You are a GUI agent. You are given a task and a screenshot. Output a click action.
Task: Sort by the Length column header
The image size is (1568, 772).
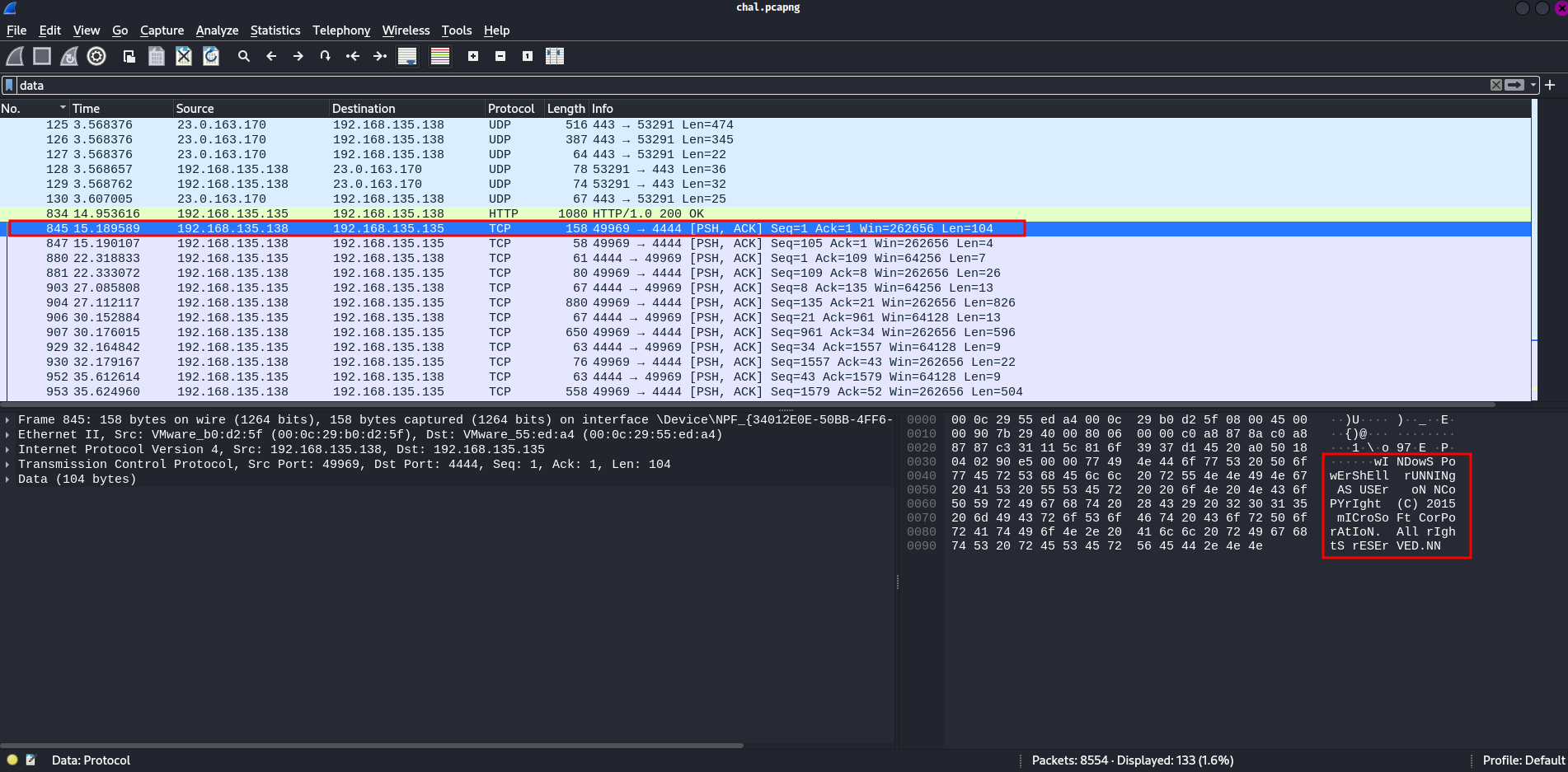point(566,109)
